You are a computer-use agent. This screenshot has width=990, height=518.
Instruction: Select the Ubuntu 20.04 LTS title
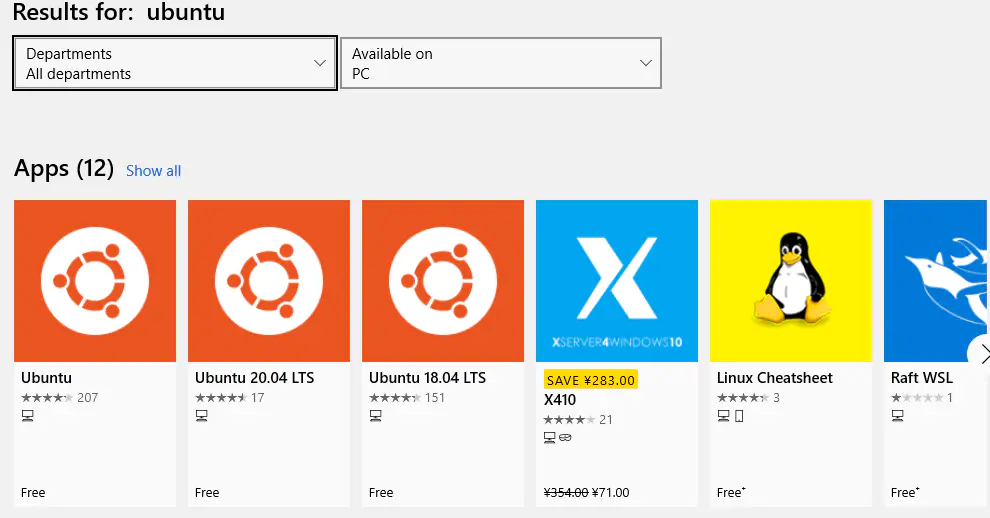pos(254,378)
